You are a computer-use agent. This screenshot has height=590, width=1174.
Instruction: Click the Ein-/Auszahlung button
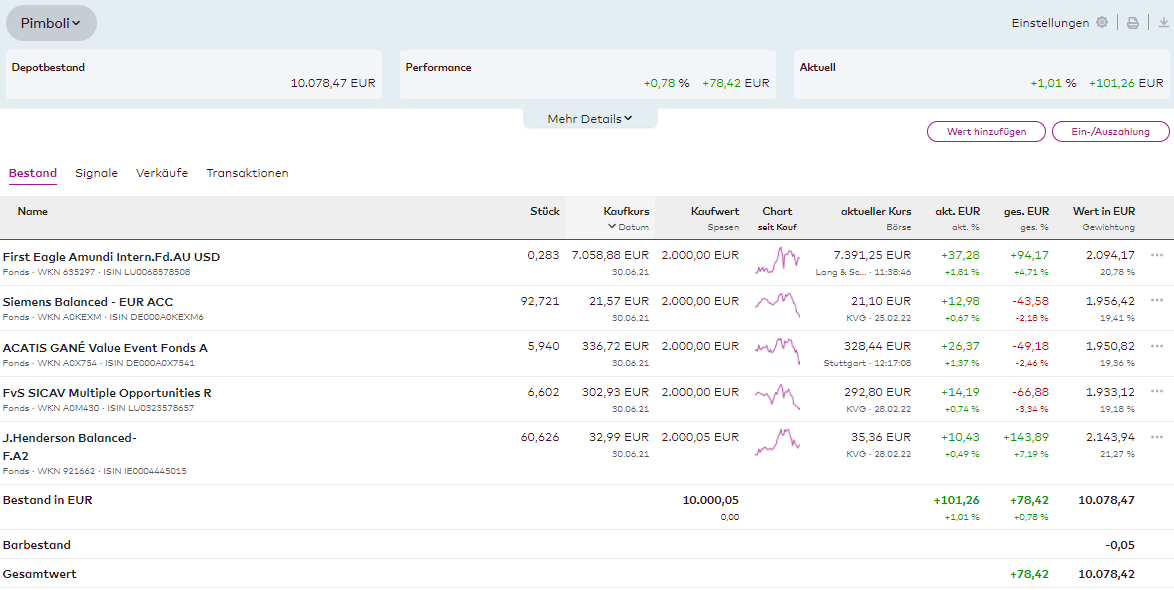[x=1110, y=132]
